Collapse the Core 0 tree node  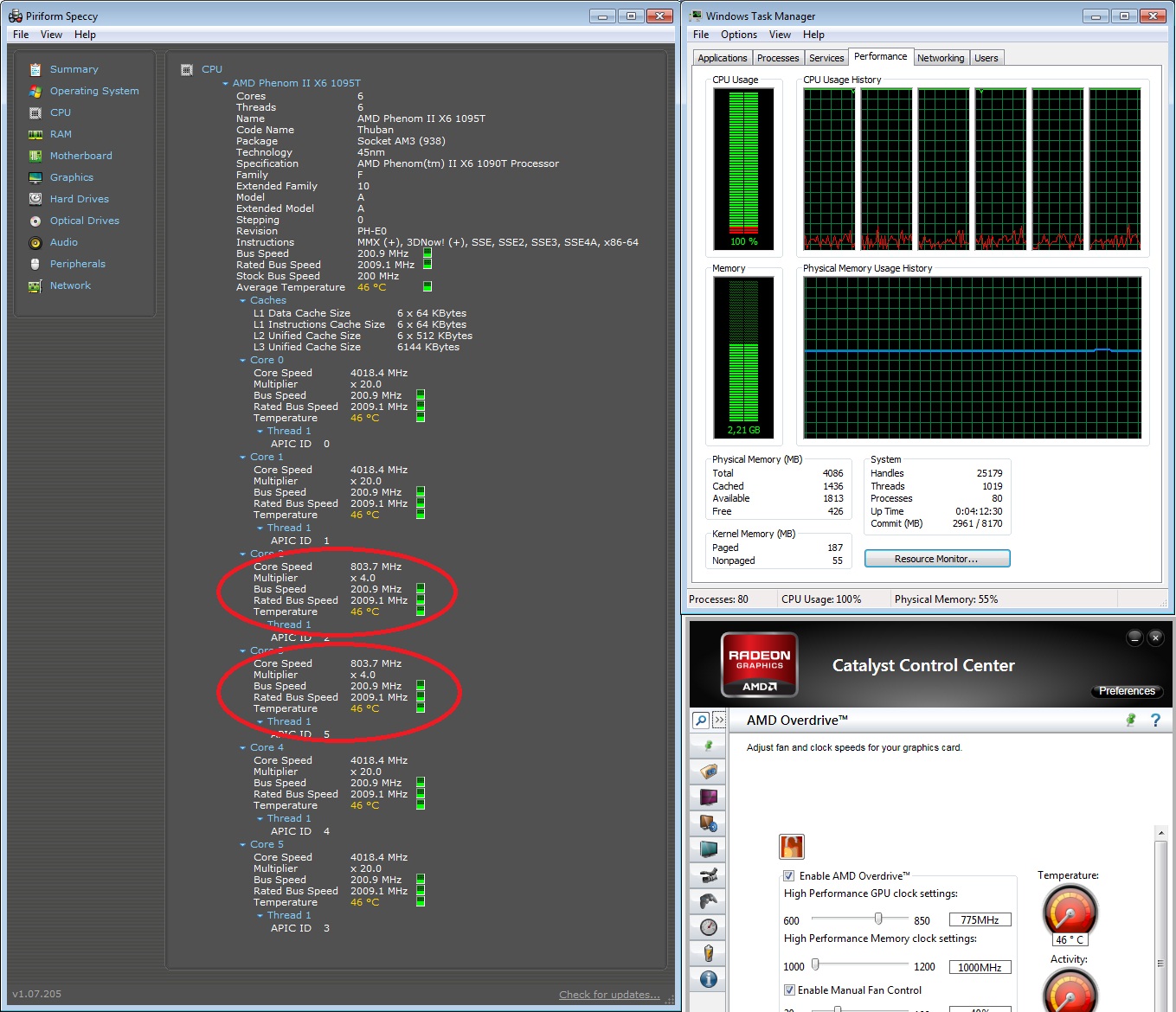click(x=243, y=361)
